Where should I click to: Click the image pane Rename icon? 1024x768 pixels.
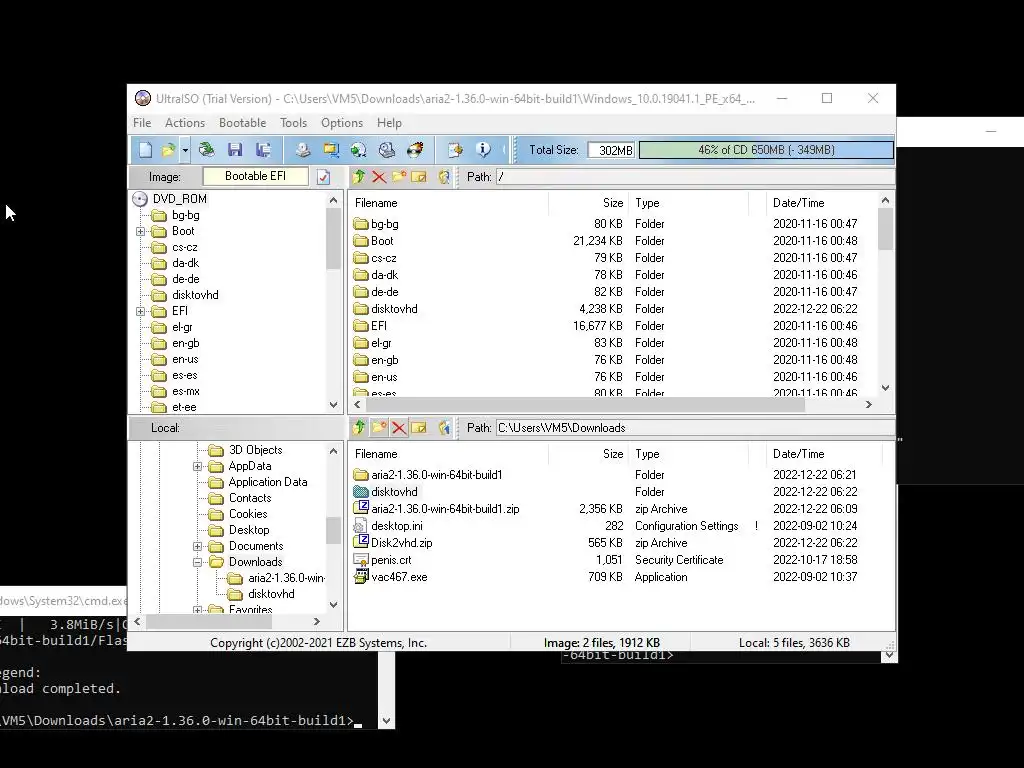(x=419, y=177)
